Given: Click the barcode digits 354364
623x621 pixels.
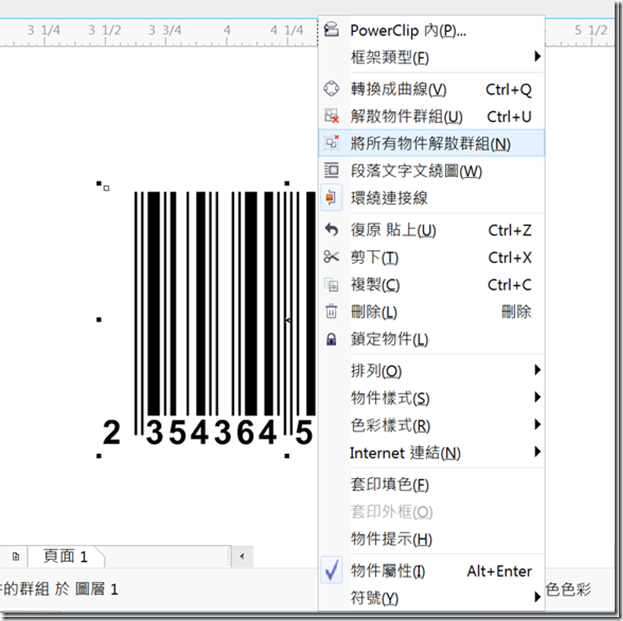Looking at the screenshot, I should pos(211,432).
